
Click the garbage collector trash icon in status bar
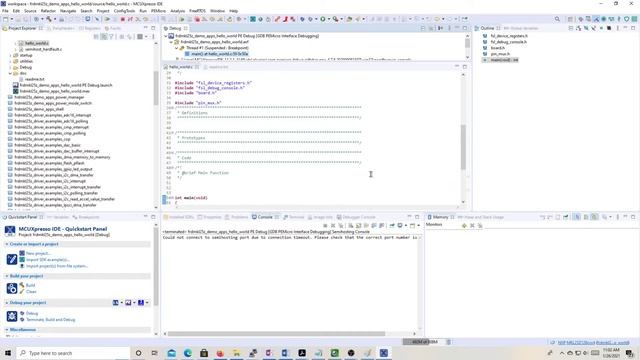448,342
